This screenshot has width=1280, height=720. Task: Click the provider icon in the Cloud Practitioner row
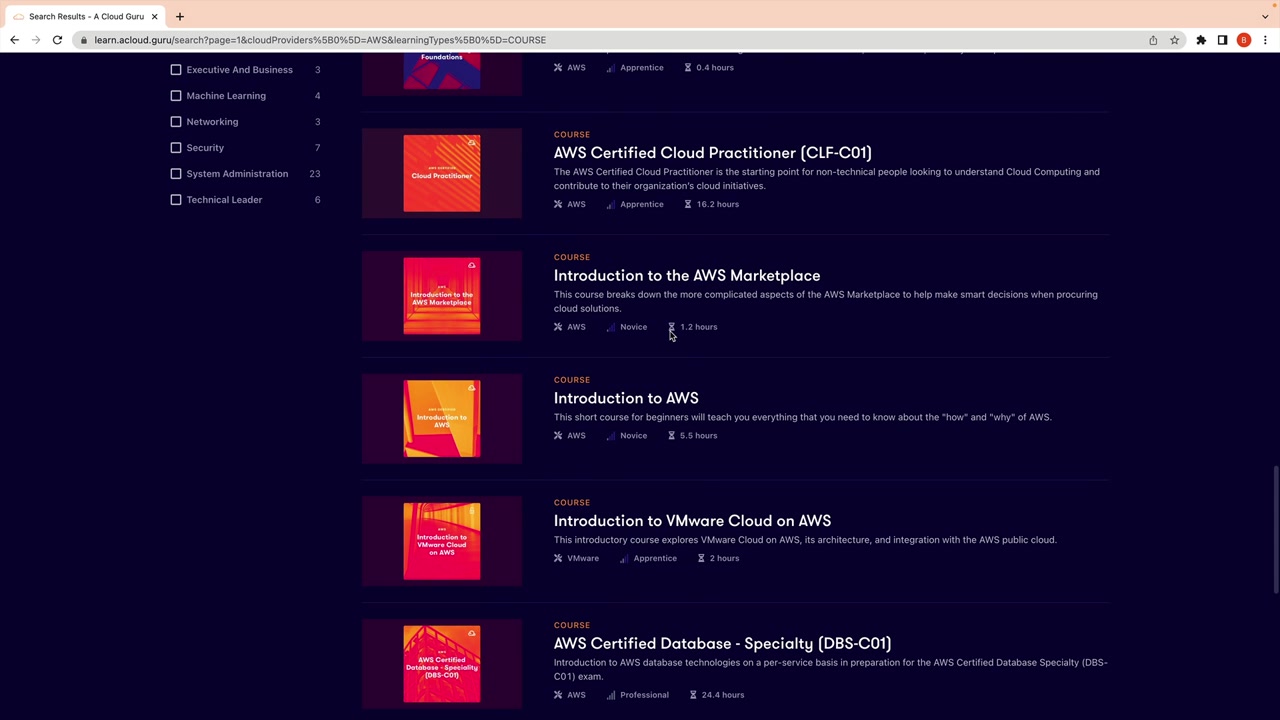(558, 204)
